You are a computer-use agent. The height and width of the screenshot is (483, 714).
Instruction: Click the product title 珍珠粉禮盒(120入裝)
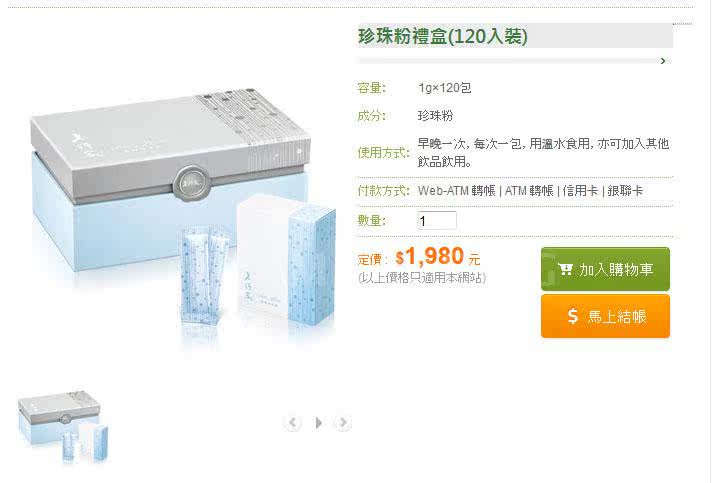(x=443, y=36)
